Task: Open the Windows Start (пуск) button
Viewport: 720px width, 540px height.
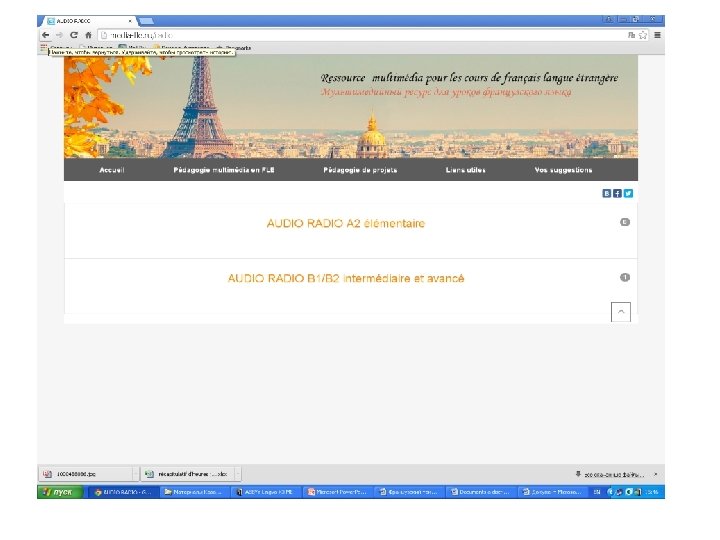Action: (x=61, y=492)
